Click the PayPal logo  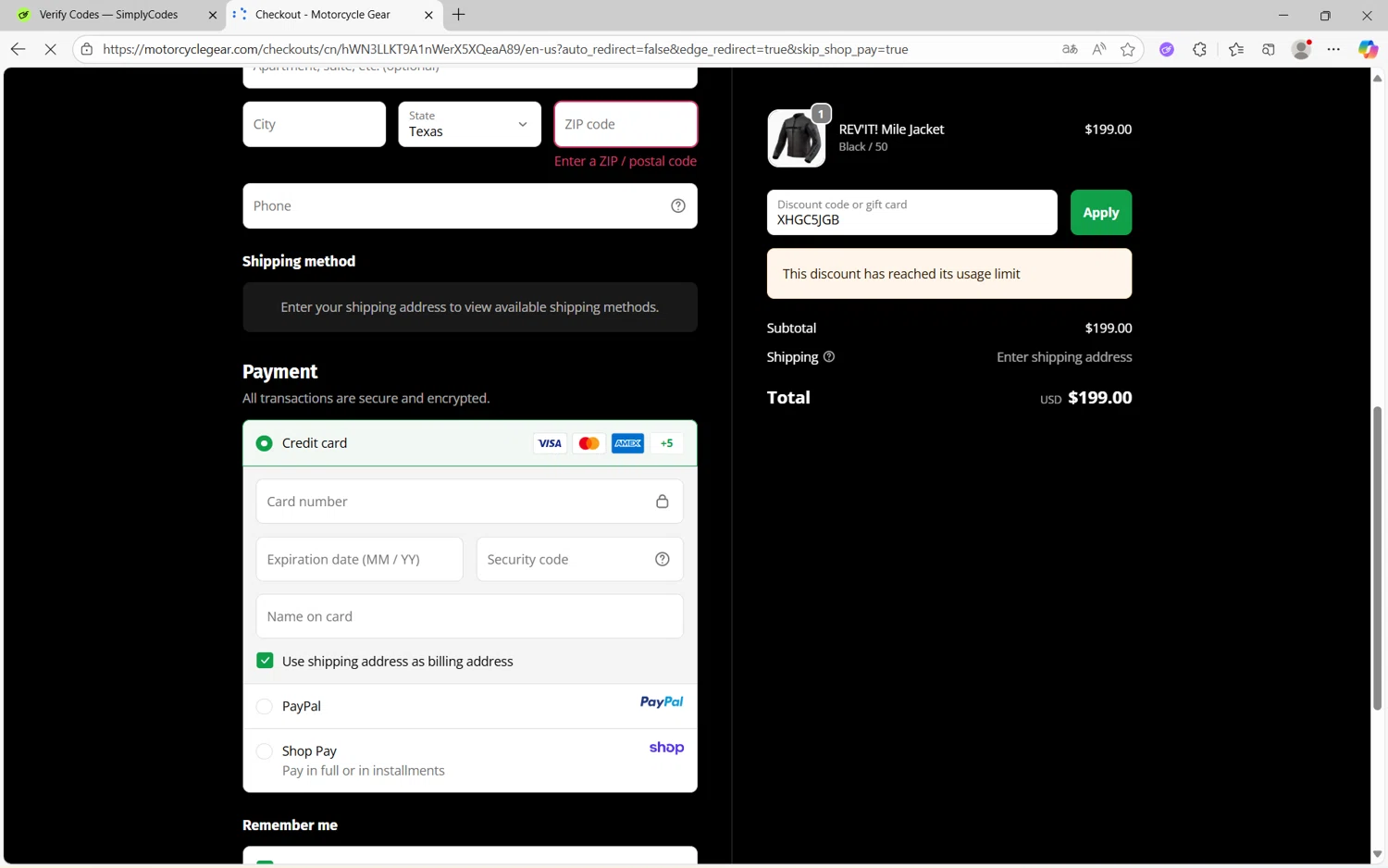click(x=662, y=702)
